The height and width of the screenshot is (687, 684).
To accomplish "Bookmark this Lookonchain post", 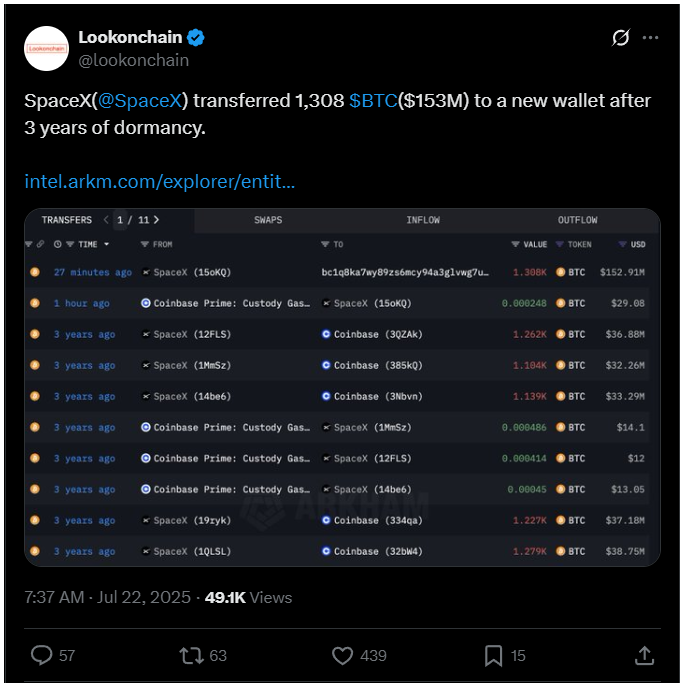I will [493, 655].
